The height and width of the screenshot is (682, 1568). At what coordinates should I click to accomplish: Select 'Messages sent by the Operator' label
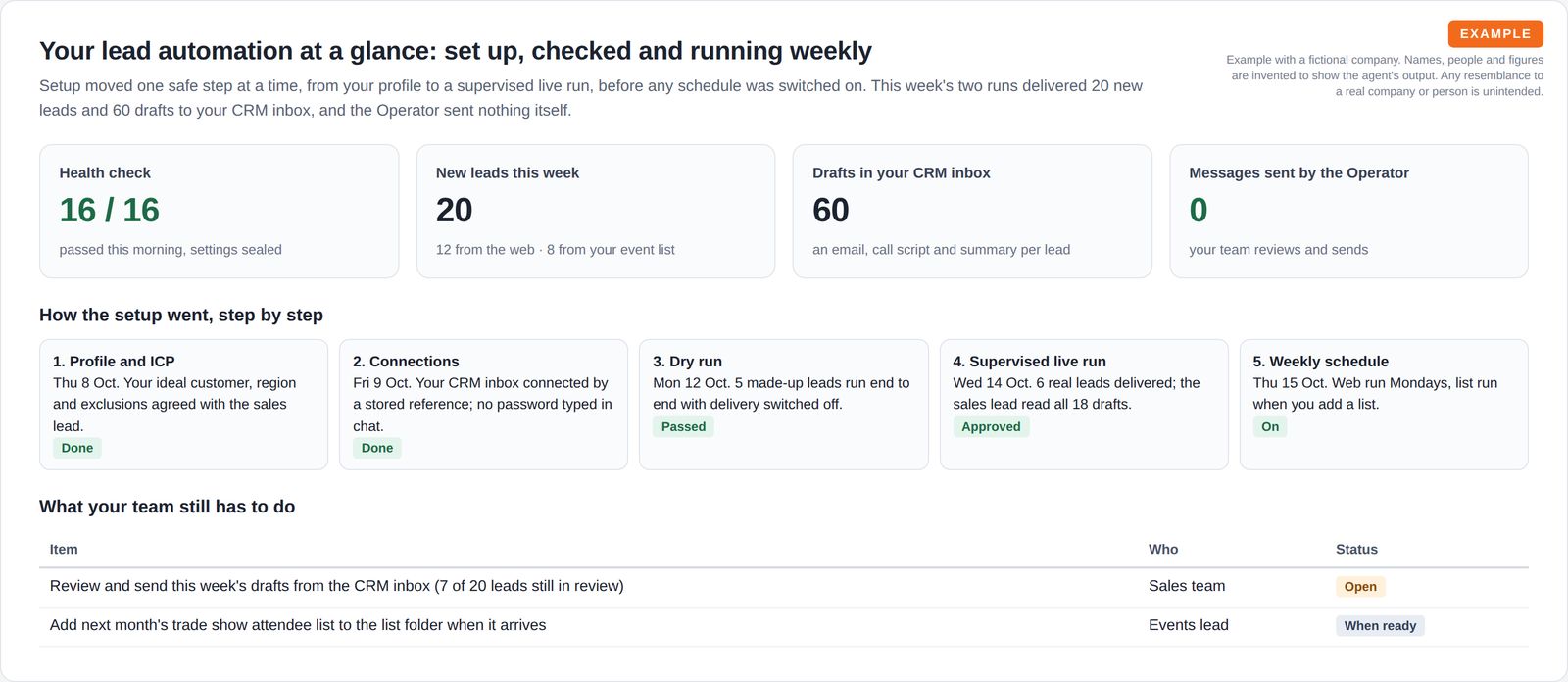[x=1298, y=172]
